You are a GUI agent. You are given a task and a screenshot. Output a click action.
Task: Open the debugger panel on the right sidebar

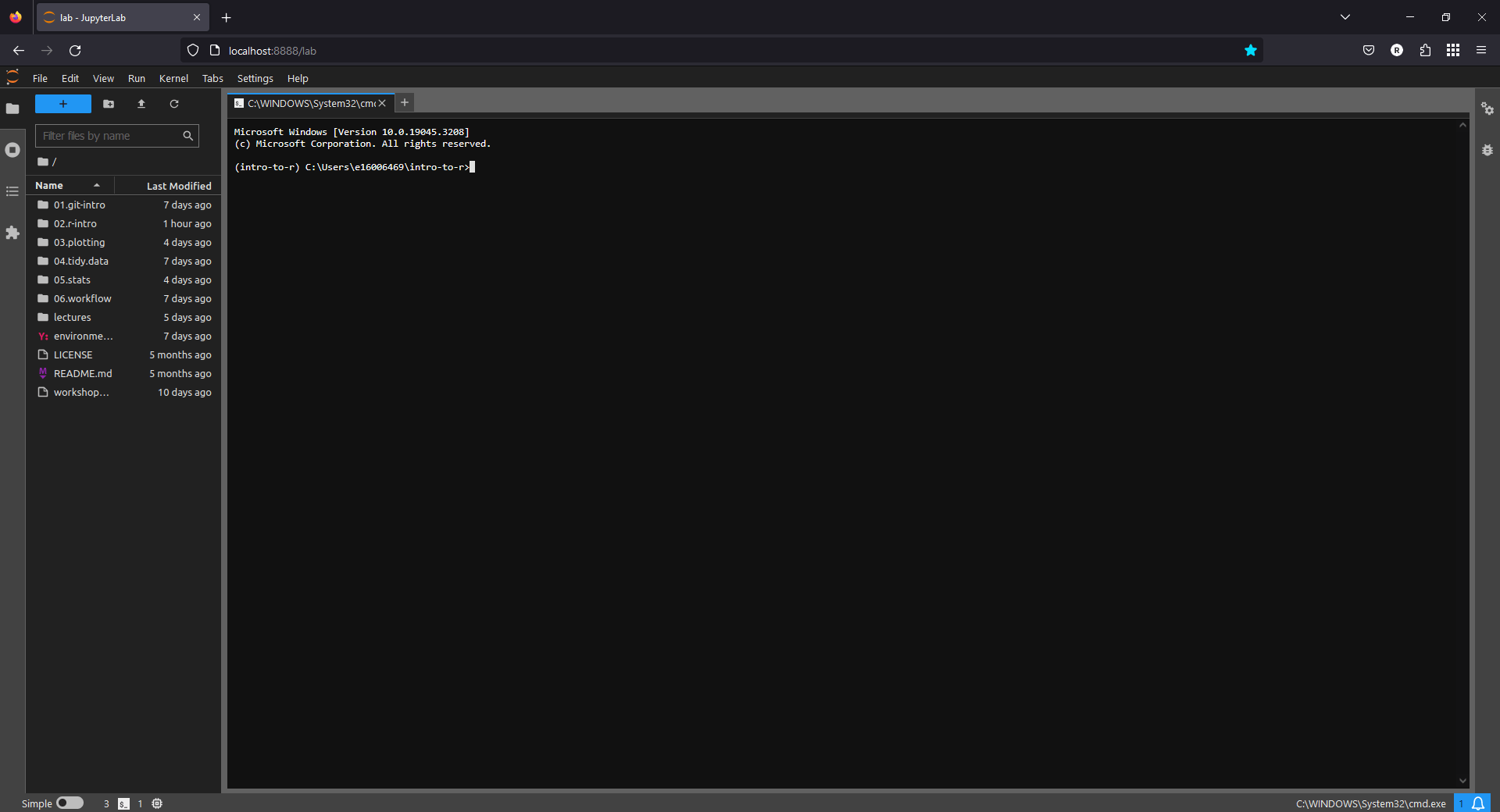click(1488, 150)
